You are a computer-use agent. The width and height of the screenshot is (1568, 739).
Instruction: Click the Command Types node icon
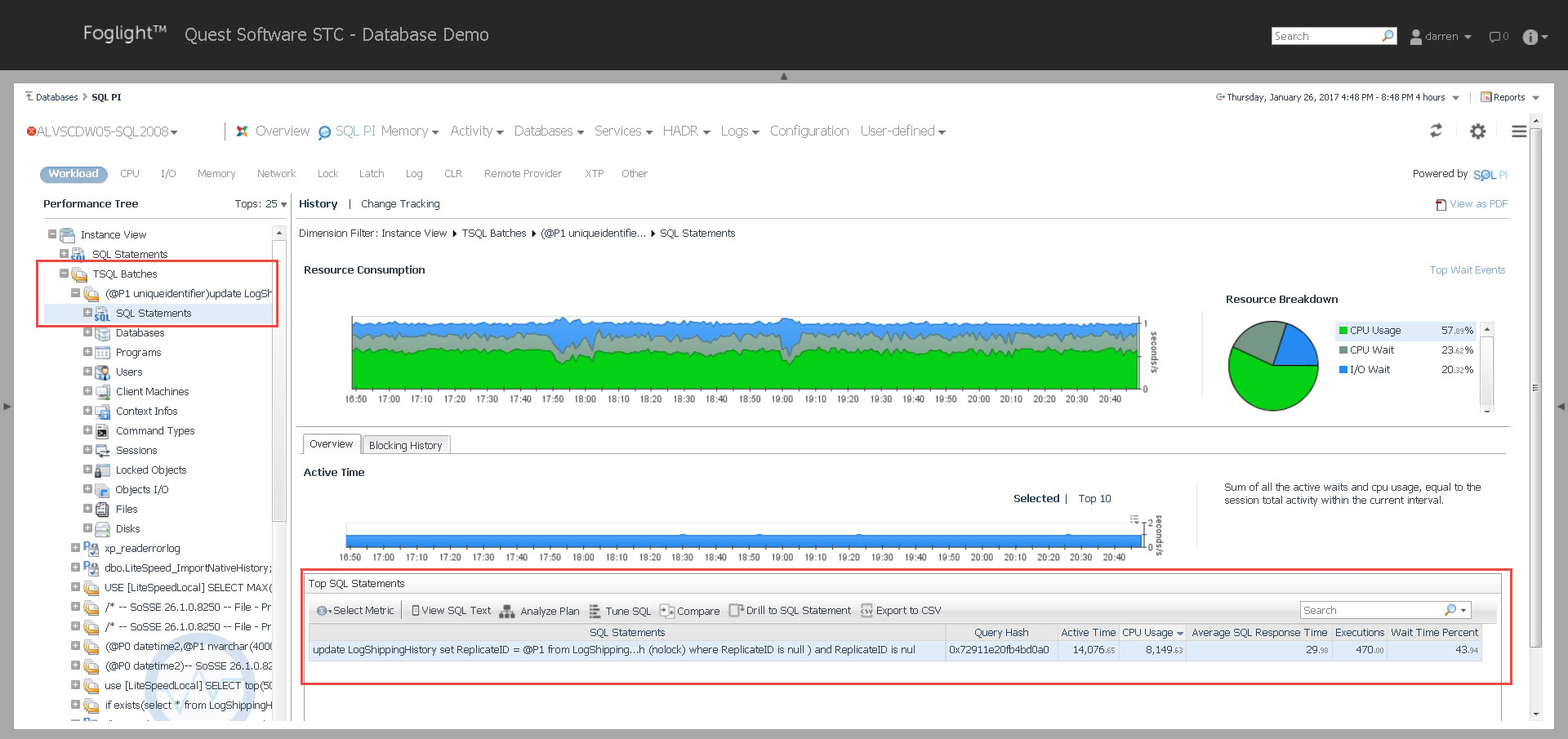[102, 431]
